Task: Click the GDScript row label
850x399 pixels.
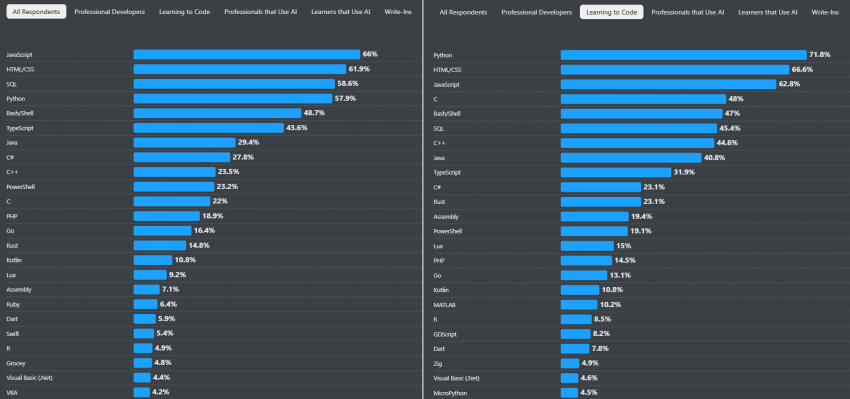Action: tap(445, 334)
